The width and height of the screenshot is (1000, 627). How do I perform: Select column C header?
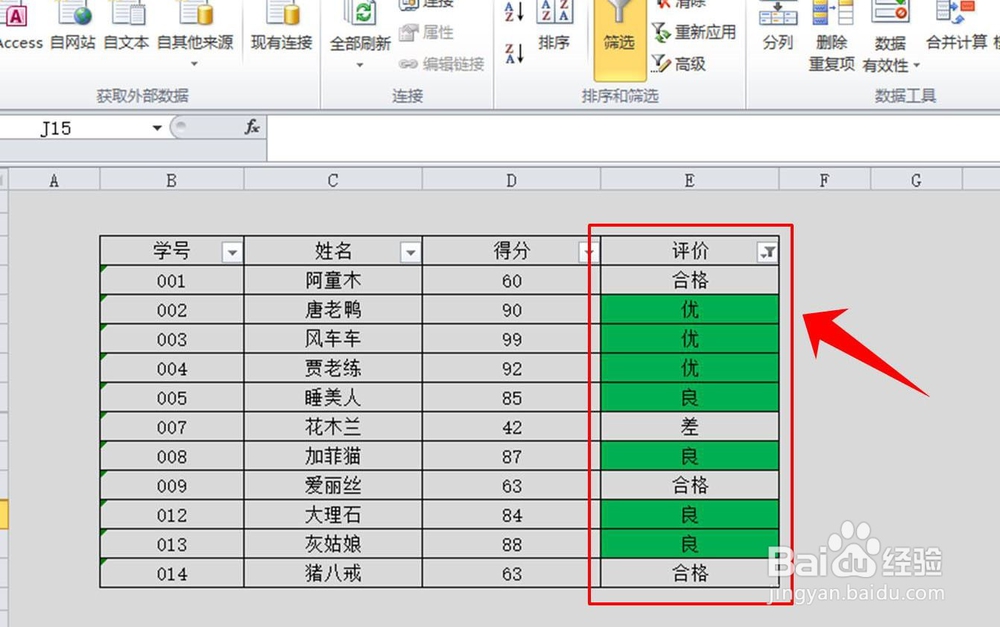tap(333, 181)
